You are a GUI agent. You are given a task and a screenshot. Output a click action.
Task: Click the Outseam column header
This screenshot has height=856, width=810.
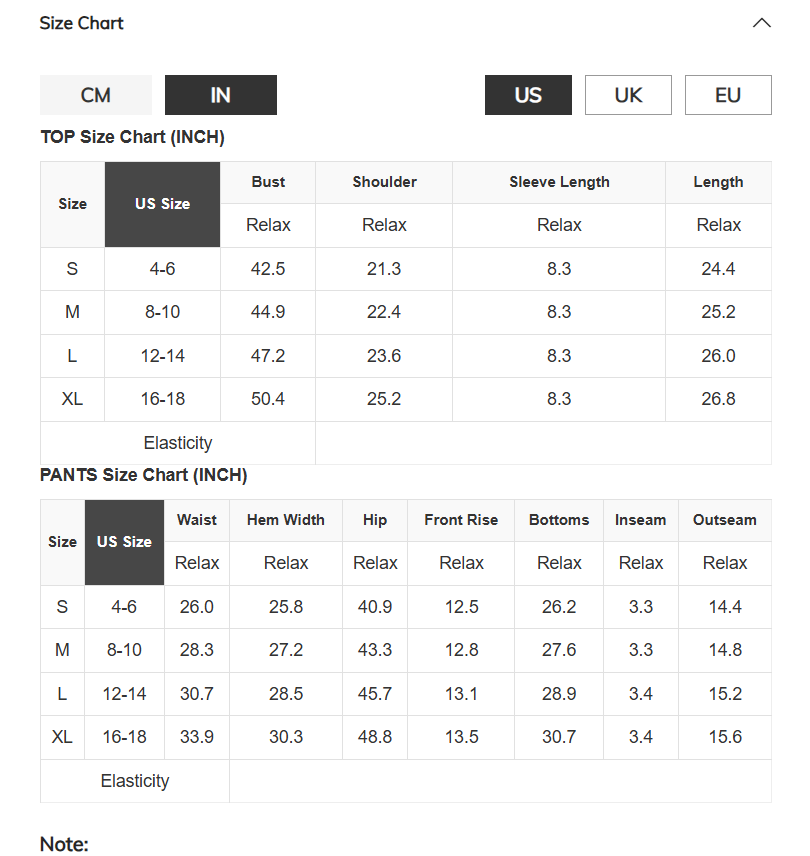[x=725, y=520]
